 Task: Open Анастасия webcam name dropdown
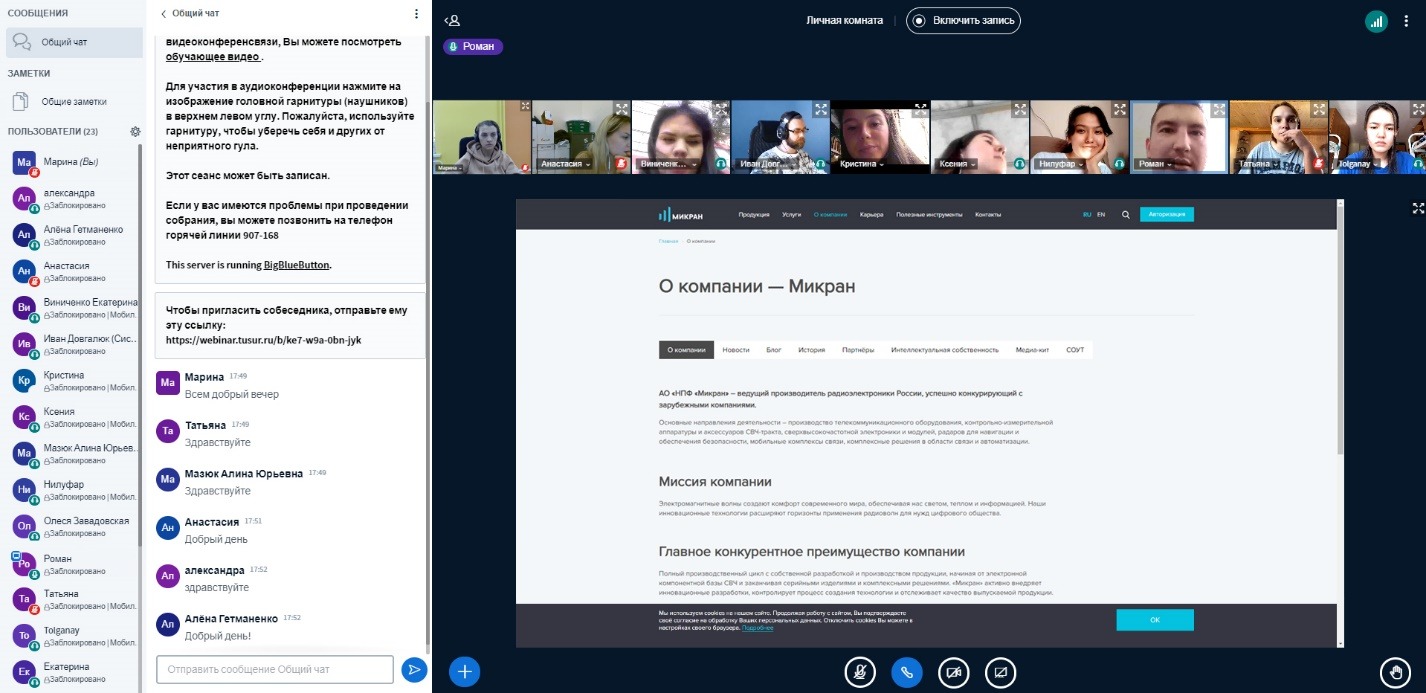click(565, 163)
